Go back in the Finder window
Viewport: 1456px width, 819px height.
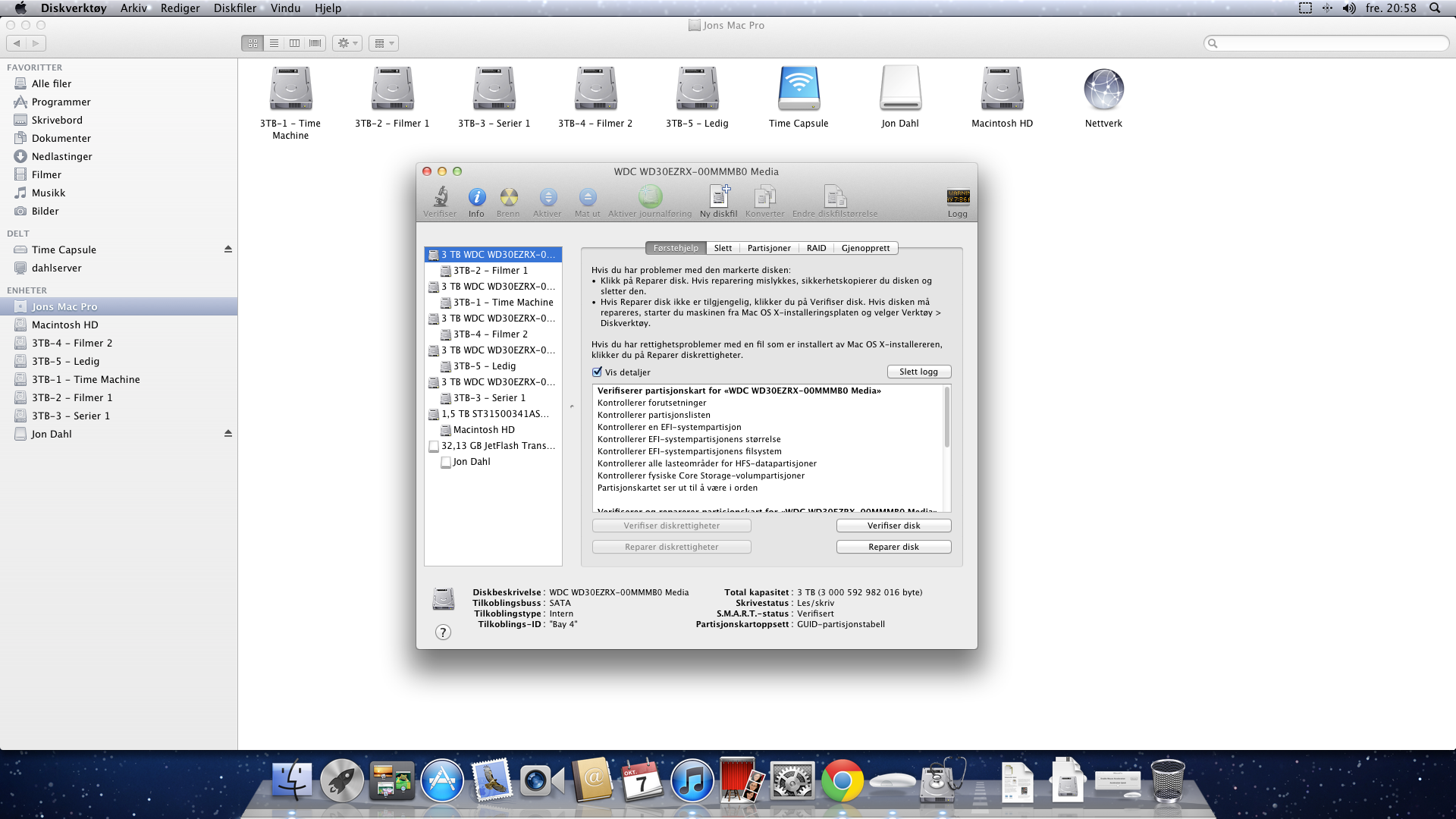tap(17, 43)
